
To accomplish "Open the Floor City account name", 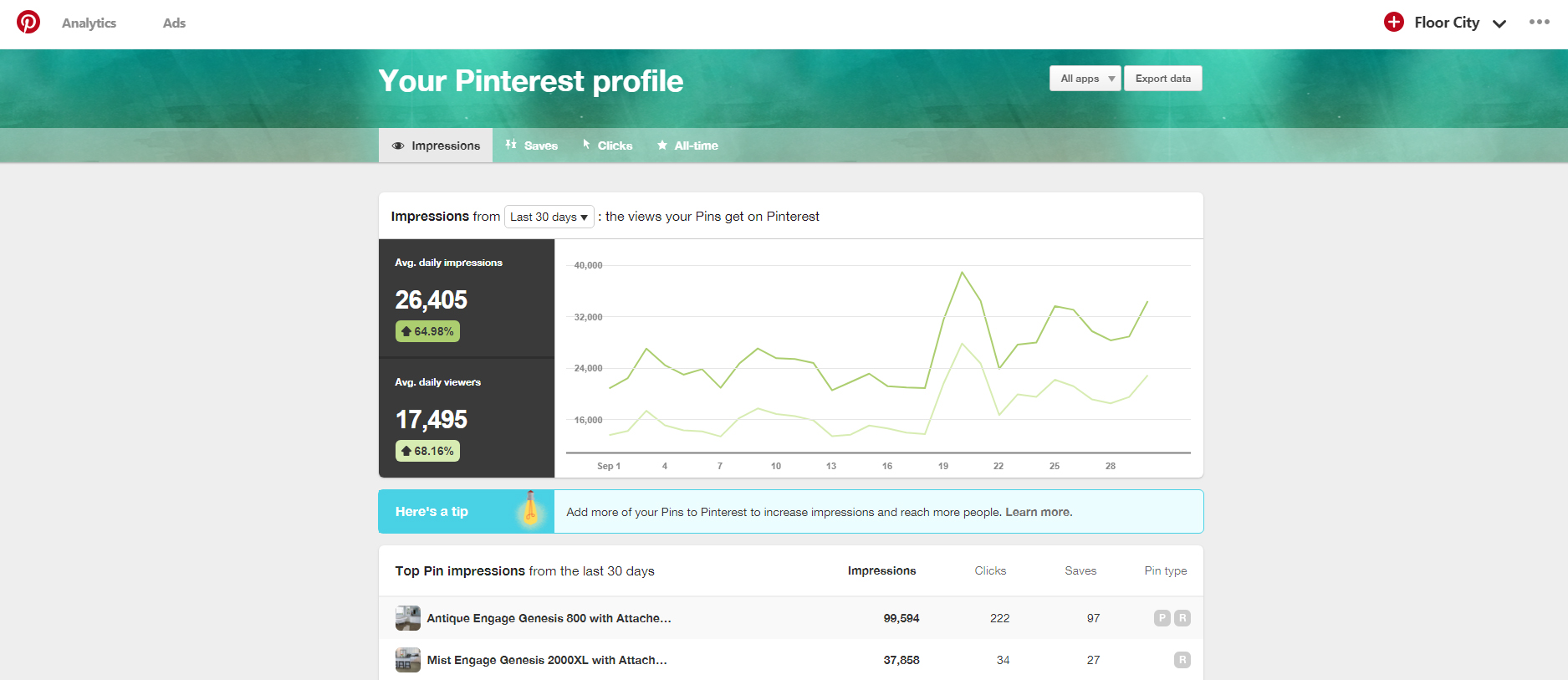I will click(1447, 23).
